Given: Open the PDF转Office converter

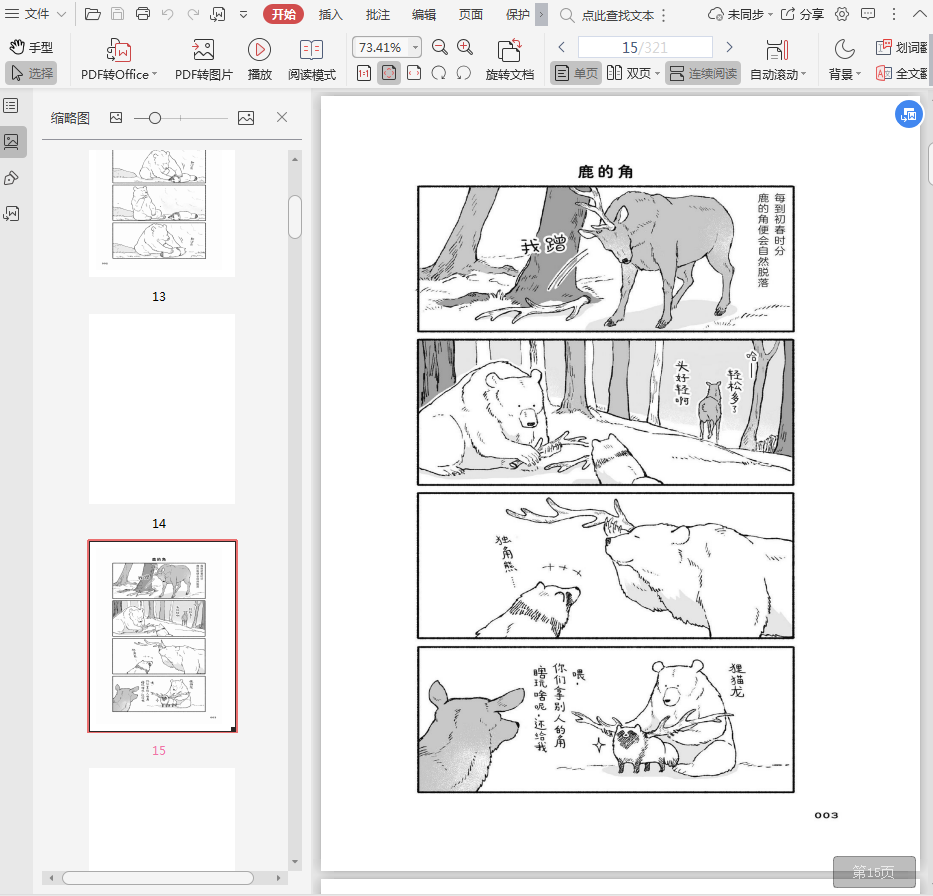Looking at the screenshot, I should click(118, 59).
